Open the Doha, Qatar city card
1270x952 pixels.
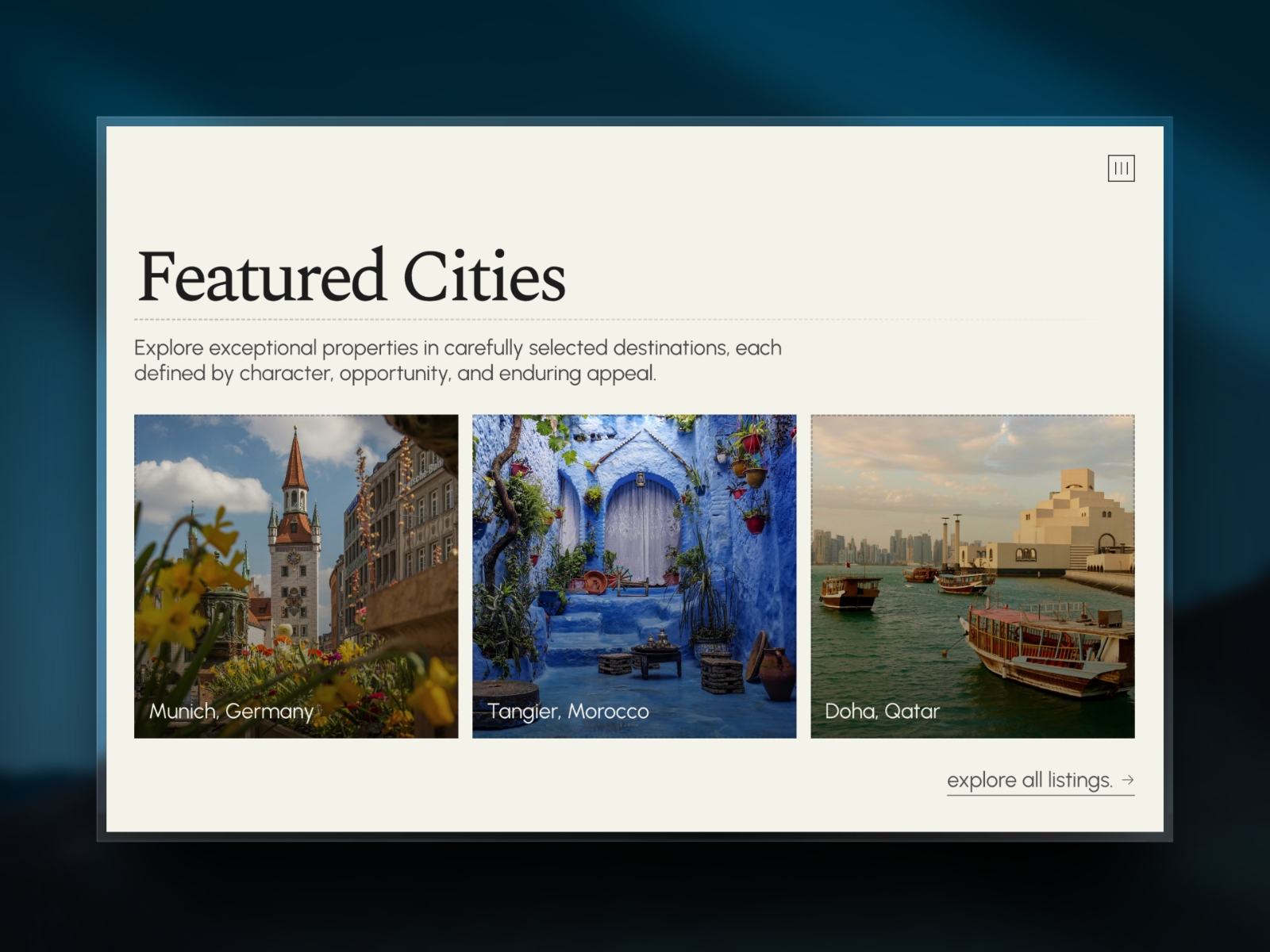click(x=972, y=576)
